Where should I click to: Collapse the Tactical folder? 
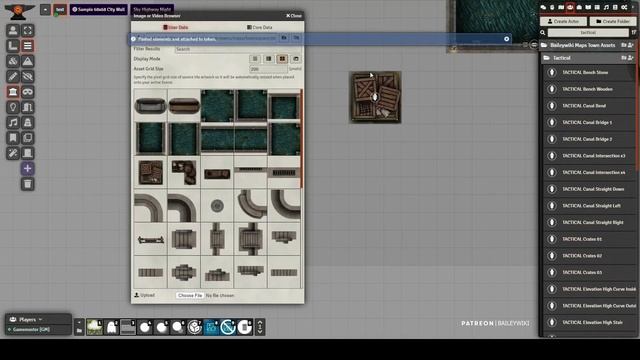coord(588,58)
